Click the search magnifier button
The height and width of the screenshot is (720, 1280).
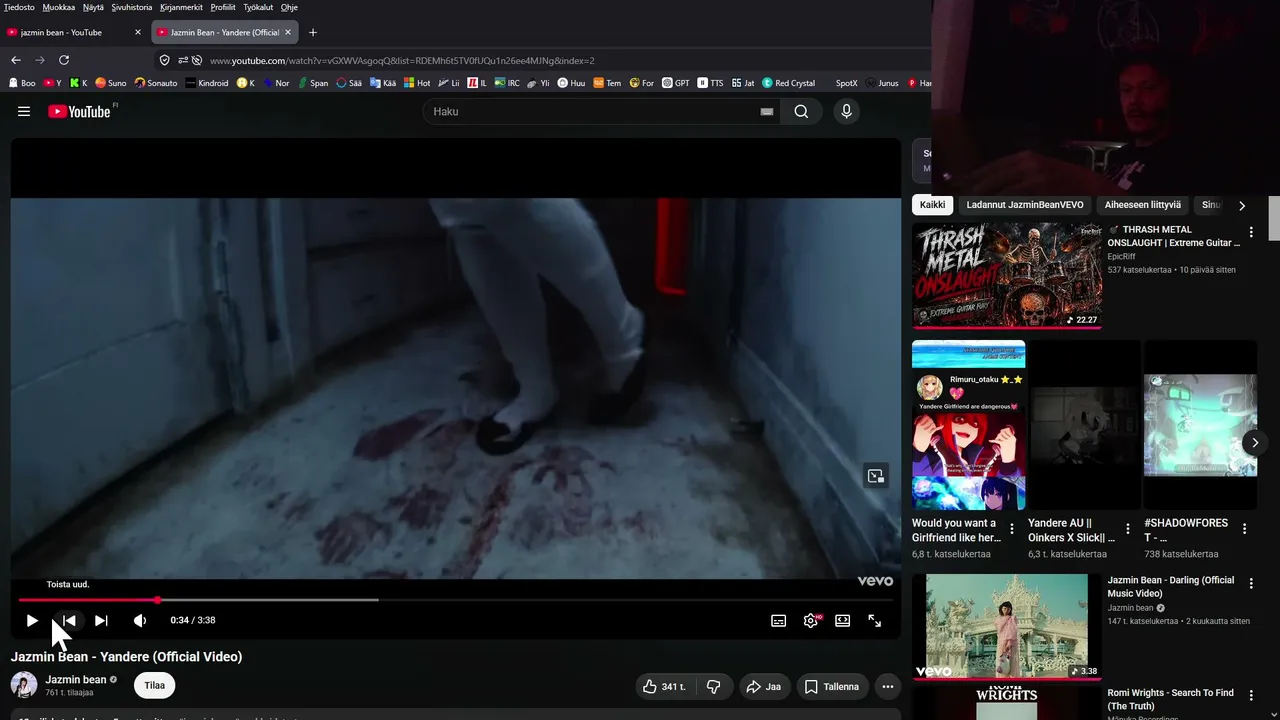tap(801, 112)
